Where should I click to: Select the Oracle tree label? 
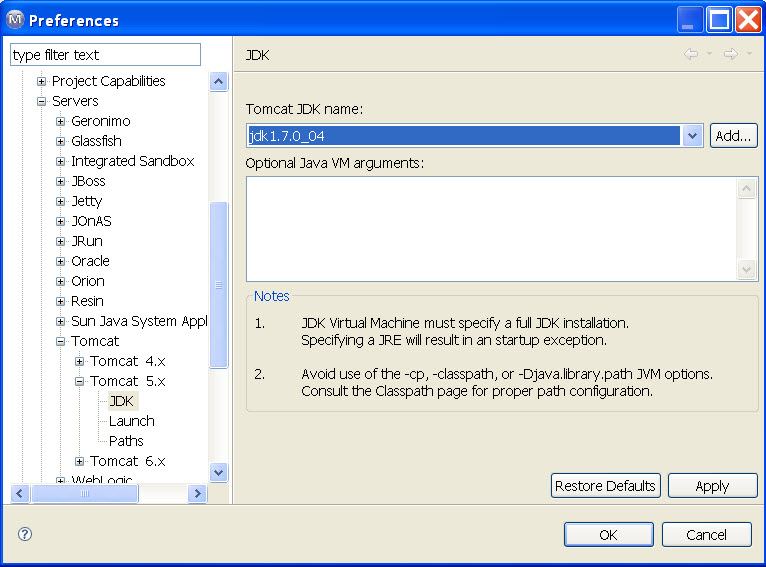pyautogui.click(x=90, y=261)
